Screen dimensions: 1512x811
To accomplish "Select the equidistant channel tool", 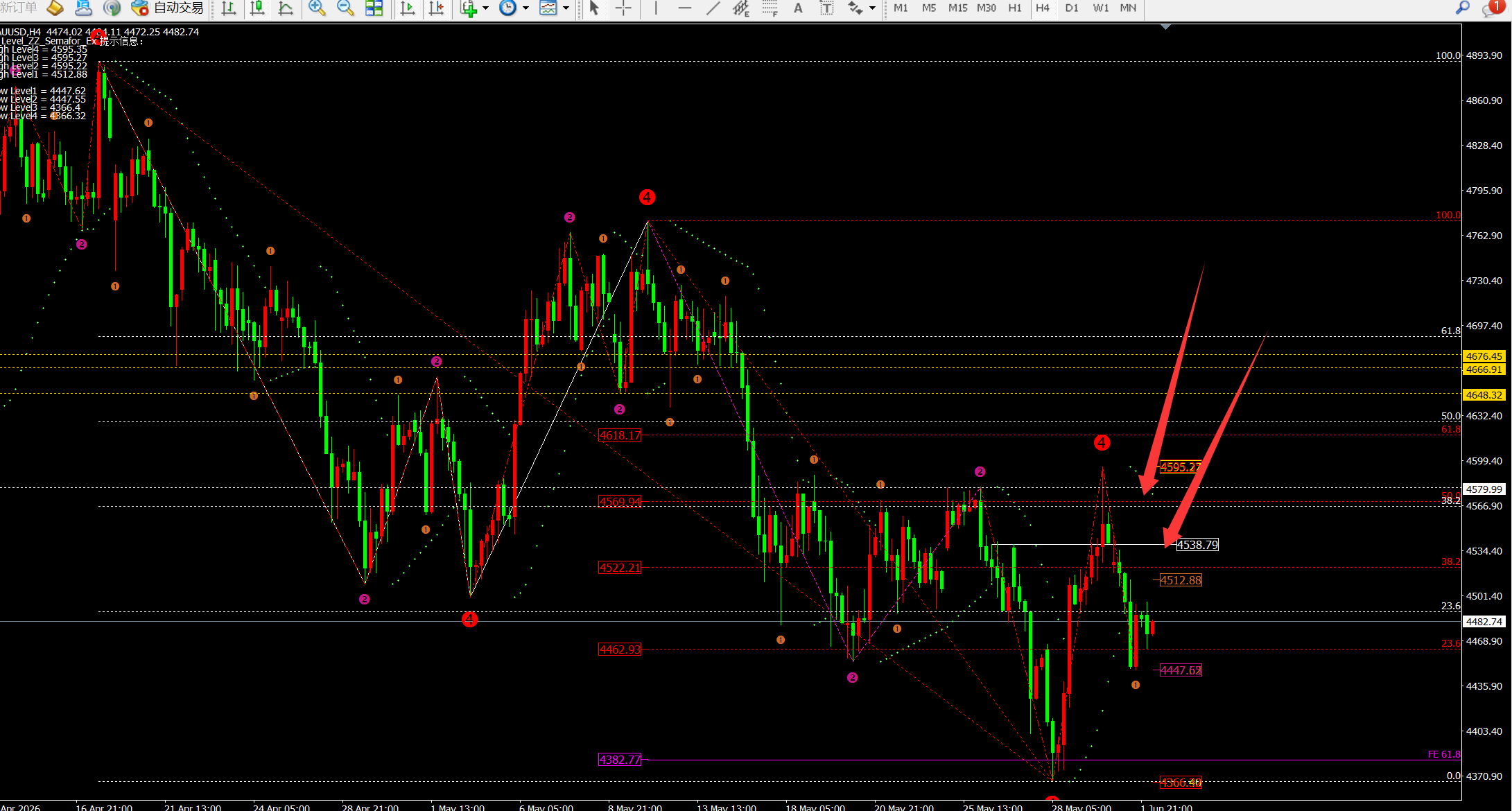I will point(741,8).
